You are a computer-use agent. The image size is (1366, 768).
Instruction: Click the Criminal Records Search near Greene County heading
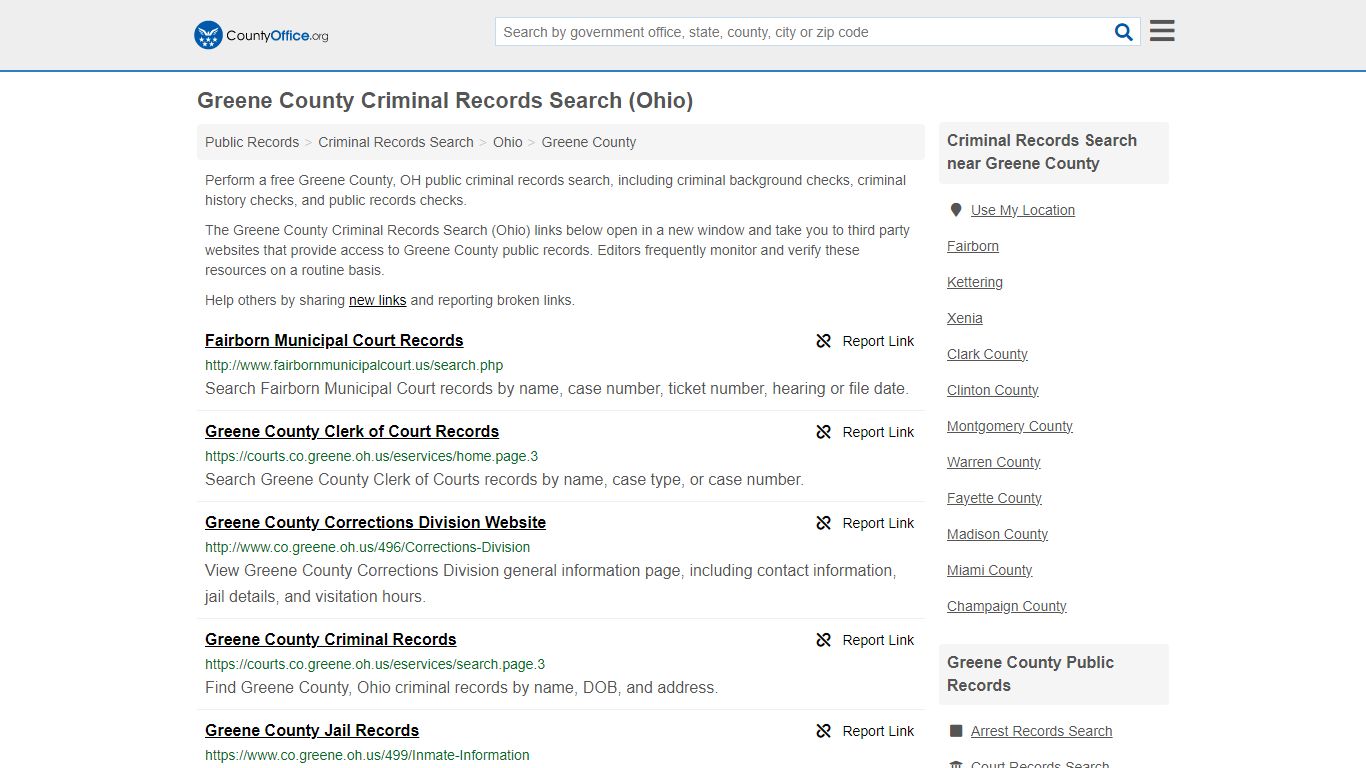pos(1042,152)
